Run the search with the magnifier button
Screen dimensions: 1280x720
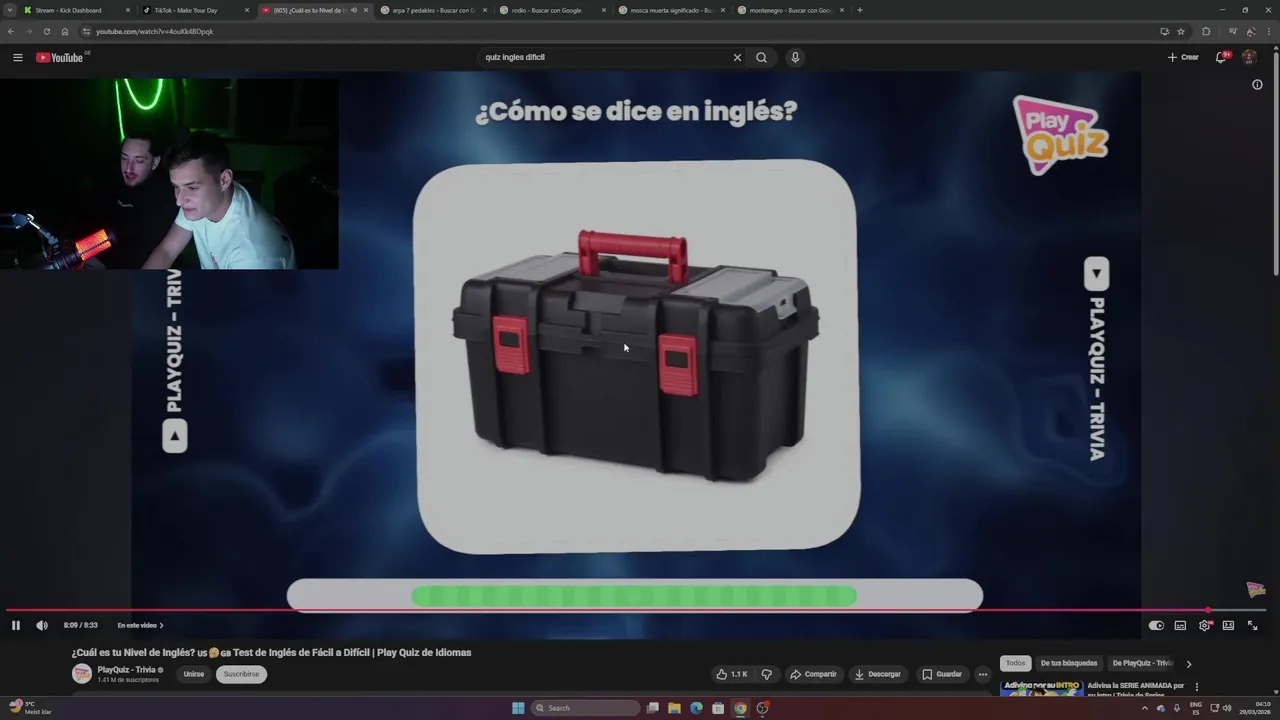point(761,57)
